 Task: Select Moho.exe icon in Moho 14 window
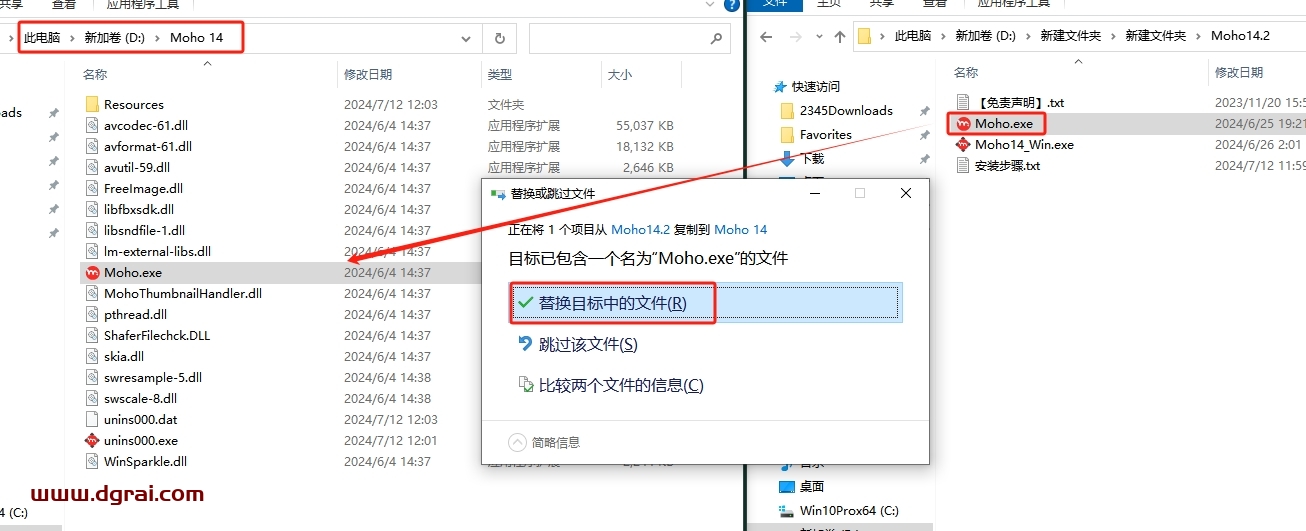click(92, 272)
